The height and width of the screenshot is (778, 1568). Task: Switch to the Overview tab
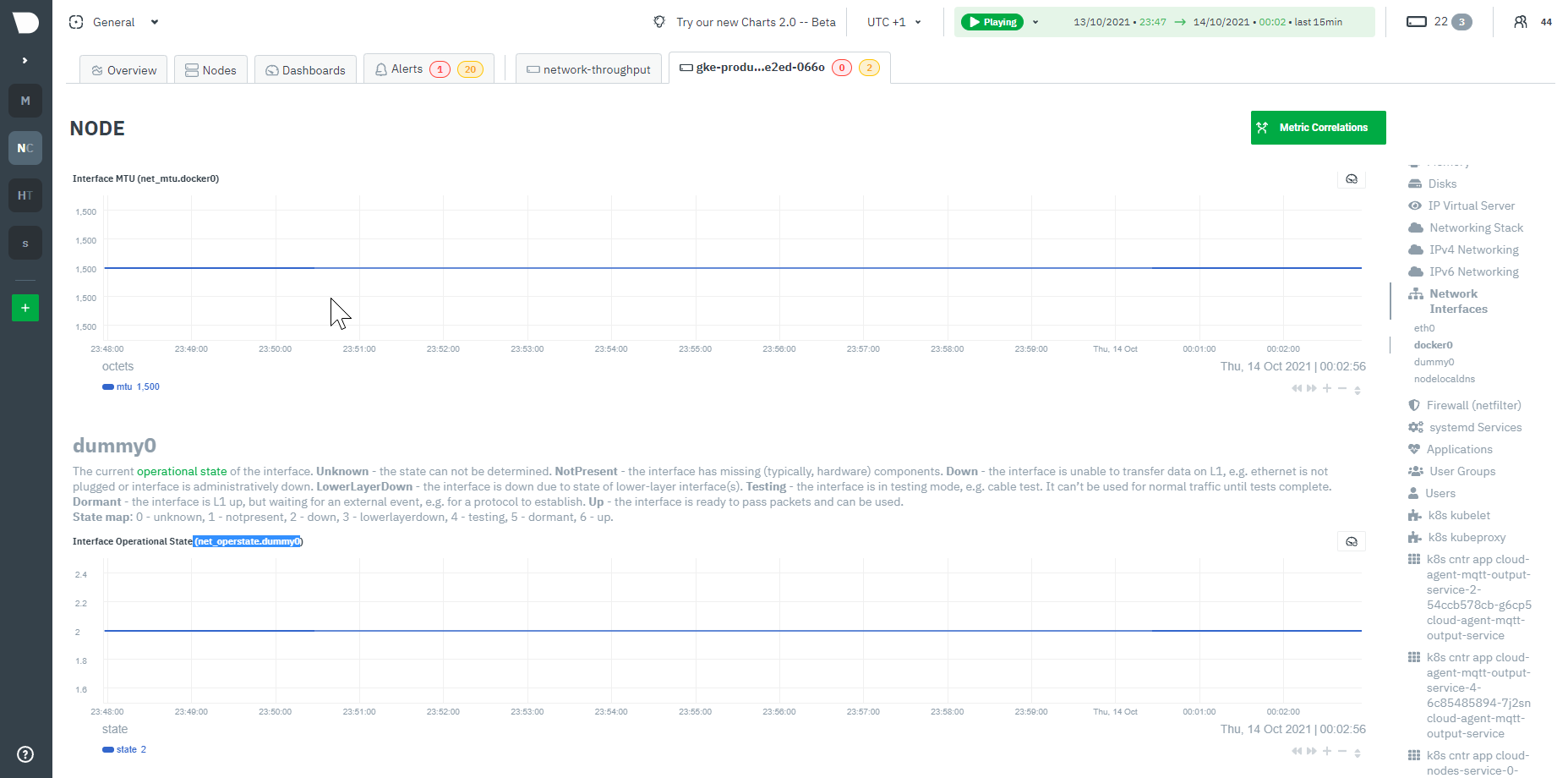click(123, 70)
